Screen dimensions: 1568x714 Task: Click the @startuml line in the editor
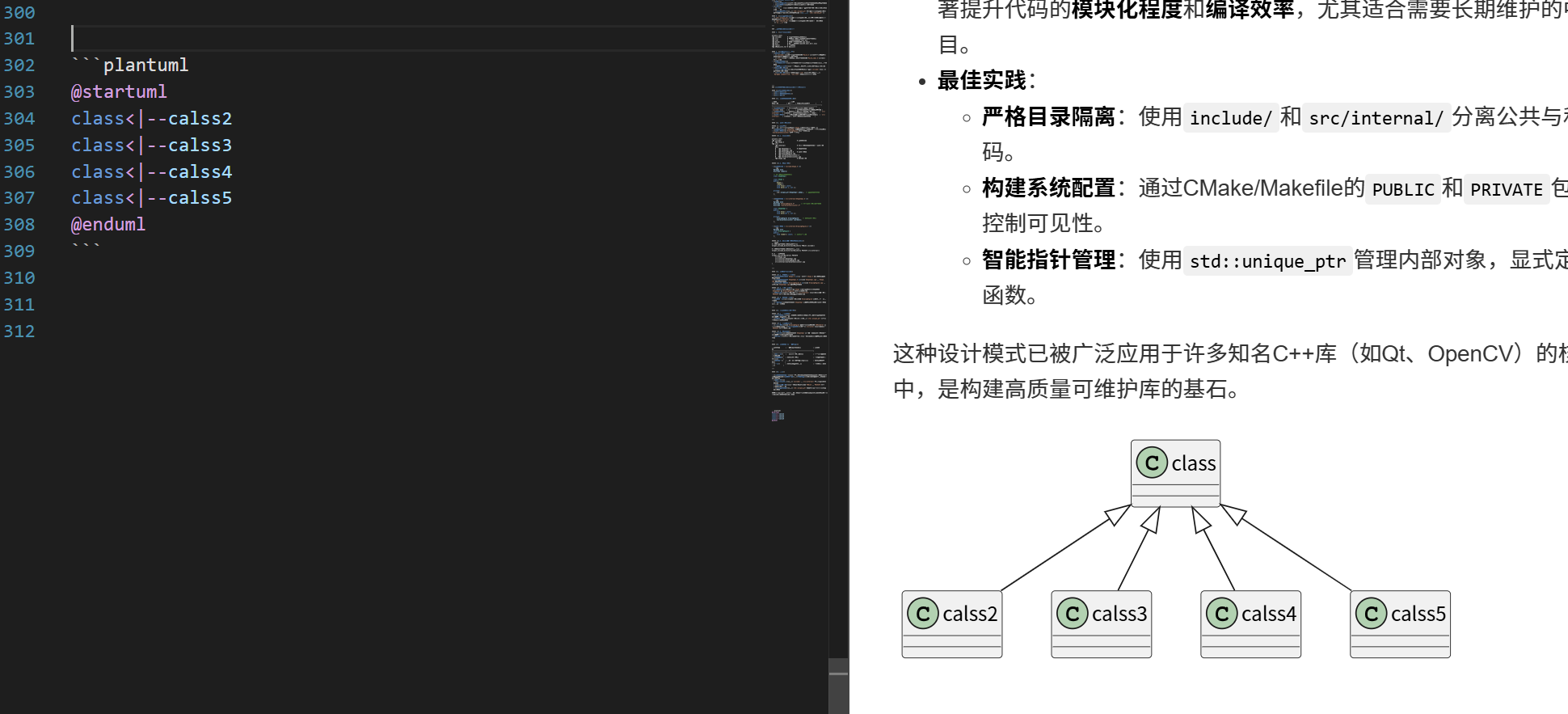119,91
